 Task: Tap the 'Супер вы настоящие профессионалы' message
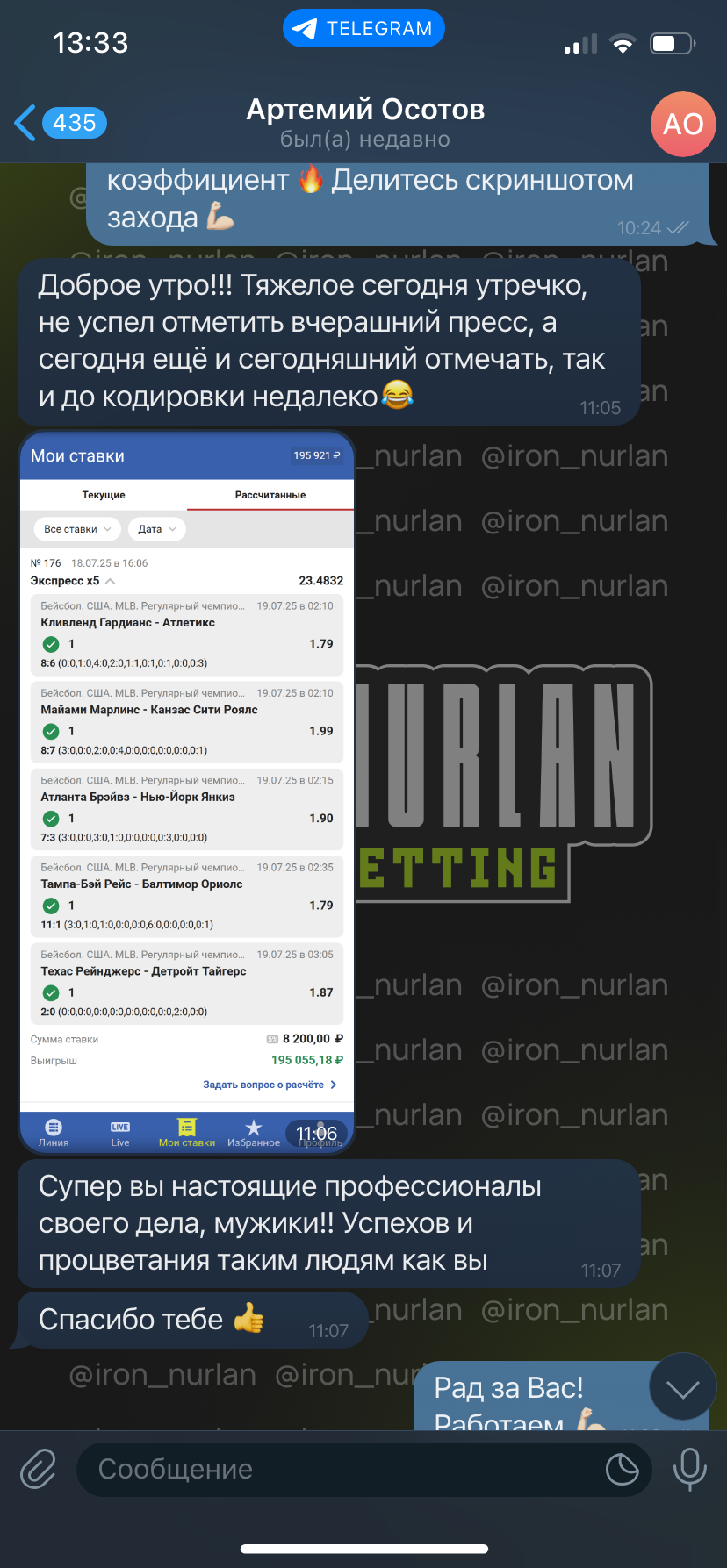pos(329,1223)
